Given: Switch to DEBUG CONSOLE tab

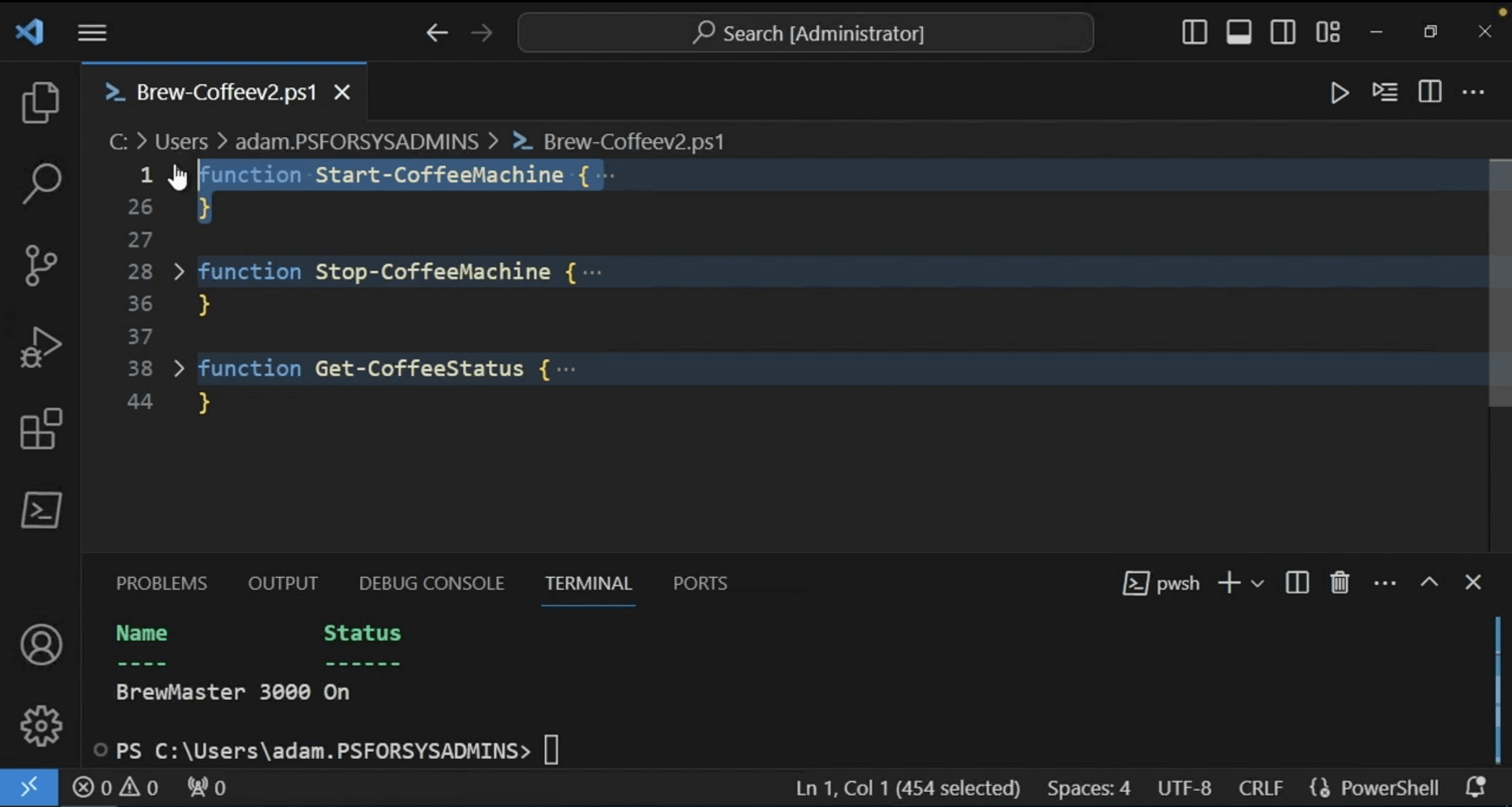Looking at the screenshot, I should click(432, 583).
